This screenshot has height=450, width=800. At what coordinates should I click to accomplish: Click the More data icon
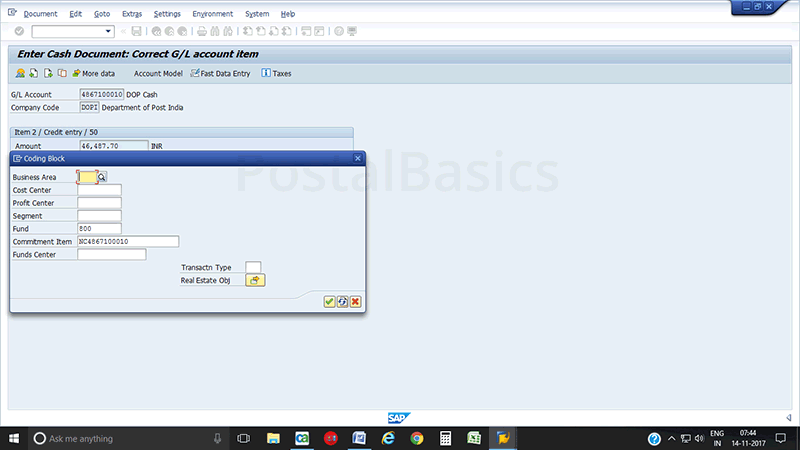pyautogui.click(x=76, y=73)
